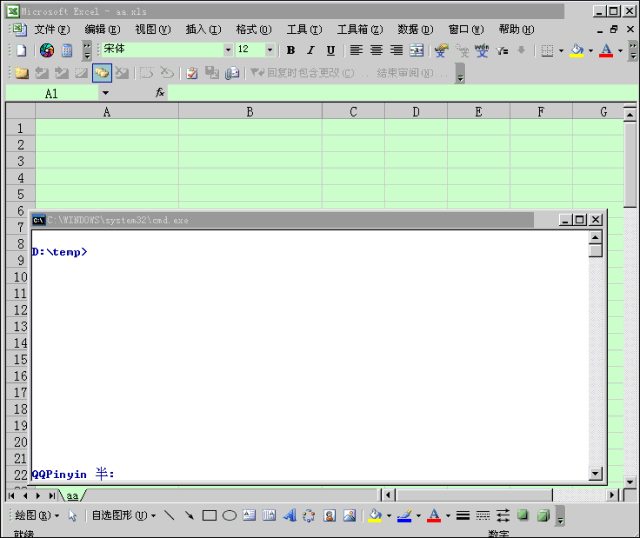
Task: Open the calculator icon in the toolbar
Action: point(67,50)
